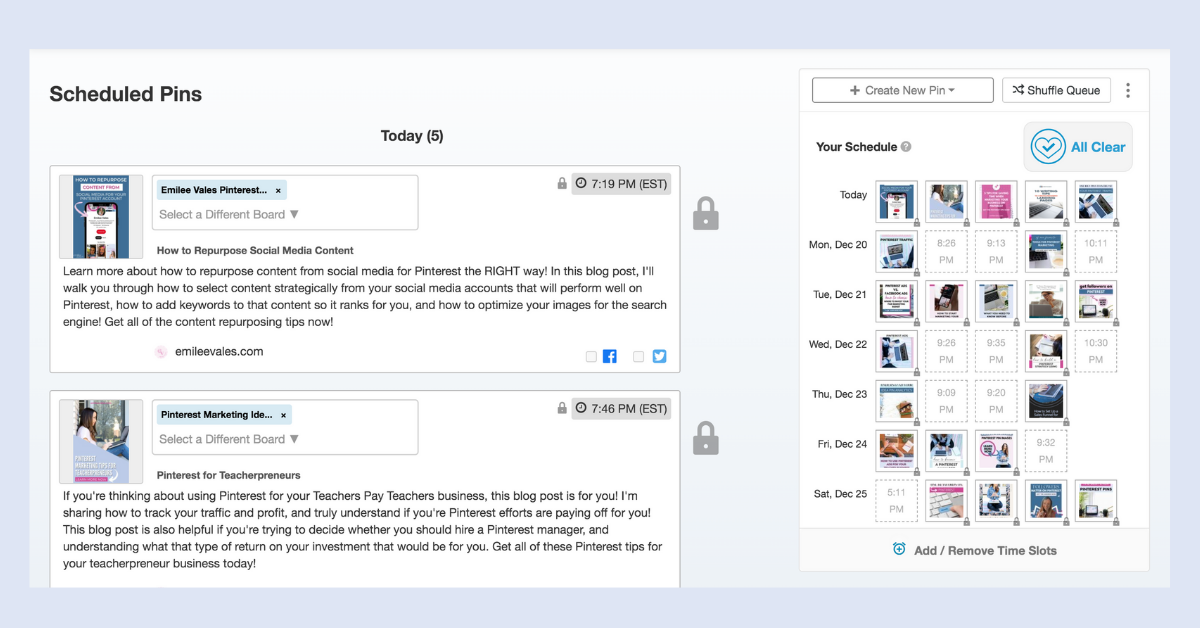Open the pink third pin thumbnail in Today row
This screenshot has height=628, width=1200.
(996, 202)
